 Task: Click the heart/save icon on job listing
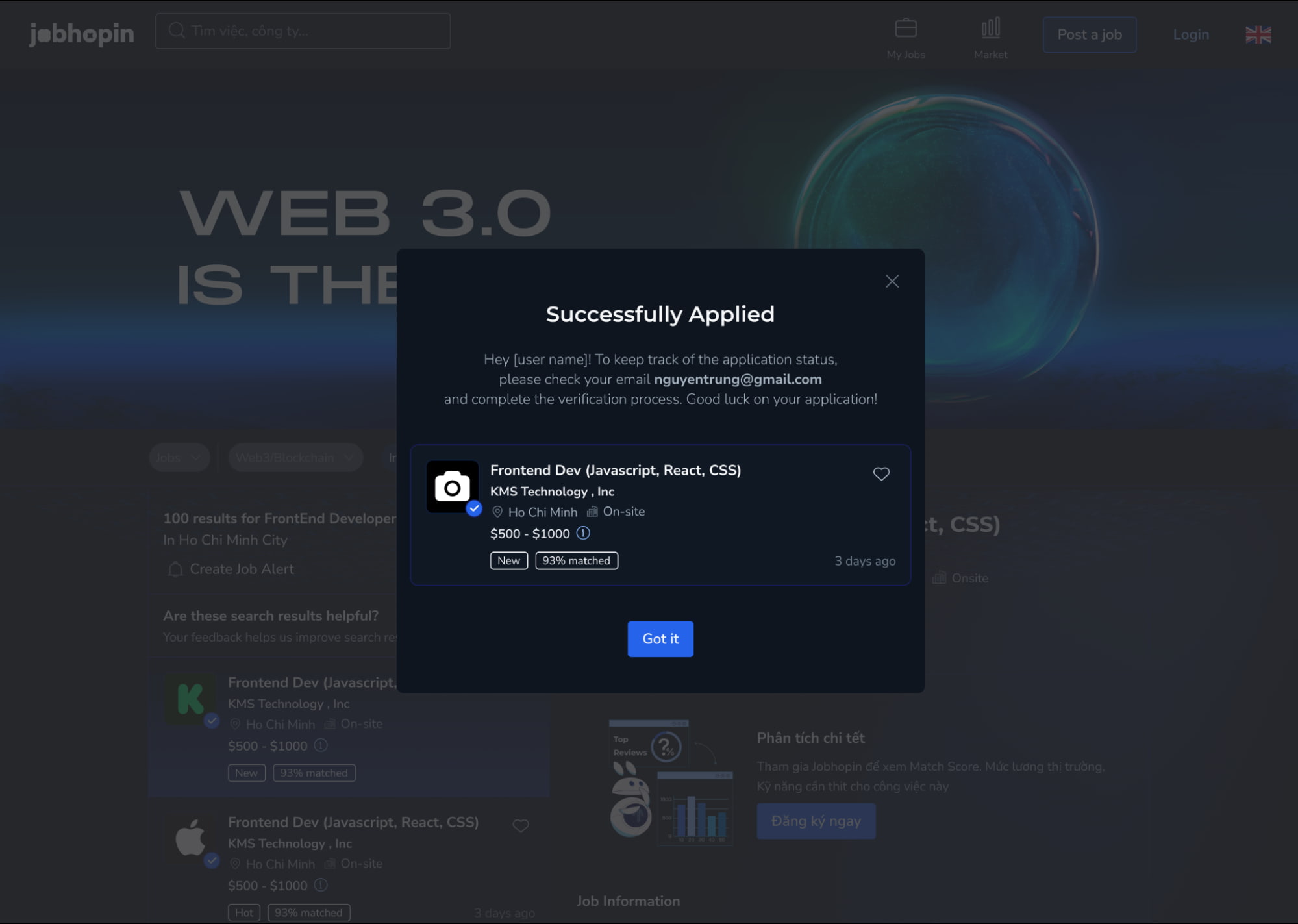(882, 473)
